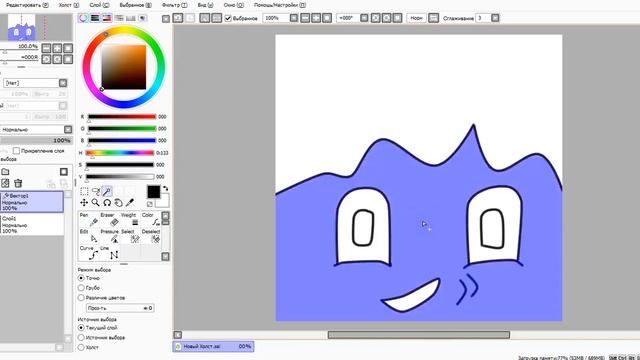Open the Холст menu

coord(69,5)
